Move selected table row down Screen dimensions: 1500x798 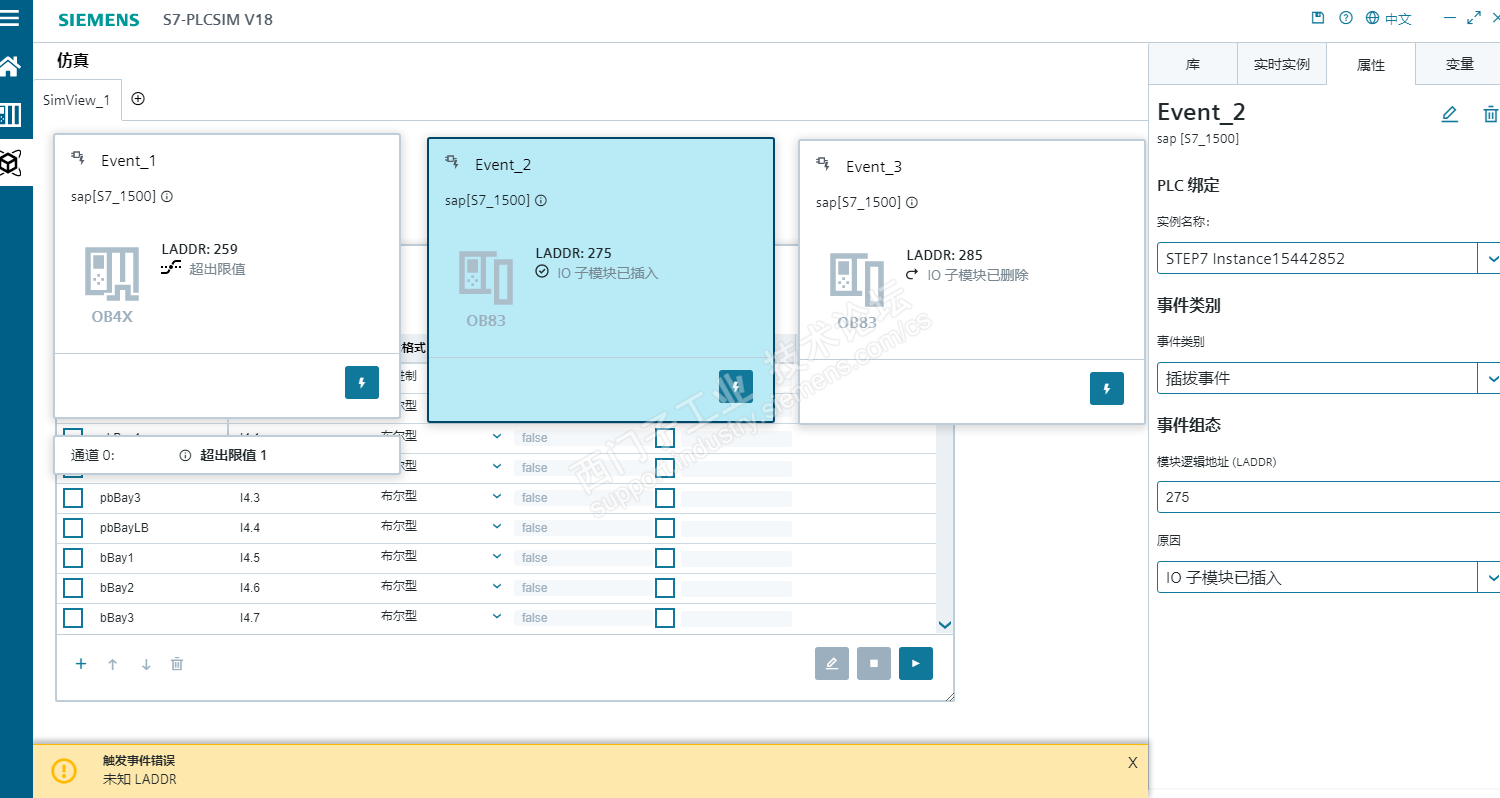tap(146, 664)
